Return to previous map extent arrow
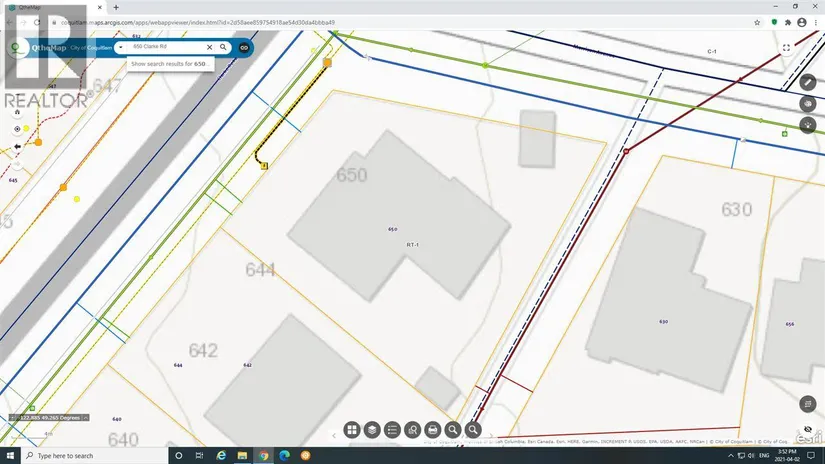Viewport: 825px width, 464px height. point(17,146)
